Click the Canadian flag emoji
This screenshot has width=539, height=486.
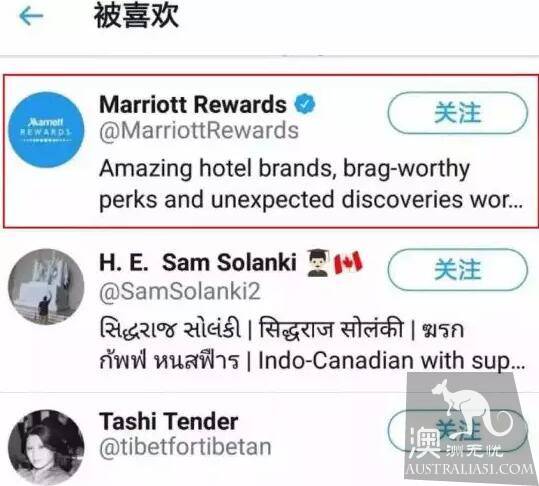coord(349,263)
